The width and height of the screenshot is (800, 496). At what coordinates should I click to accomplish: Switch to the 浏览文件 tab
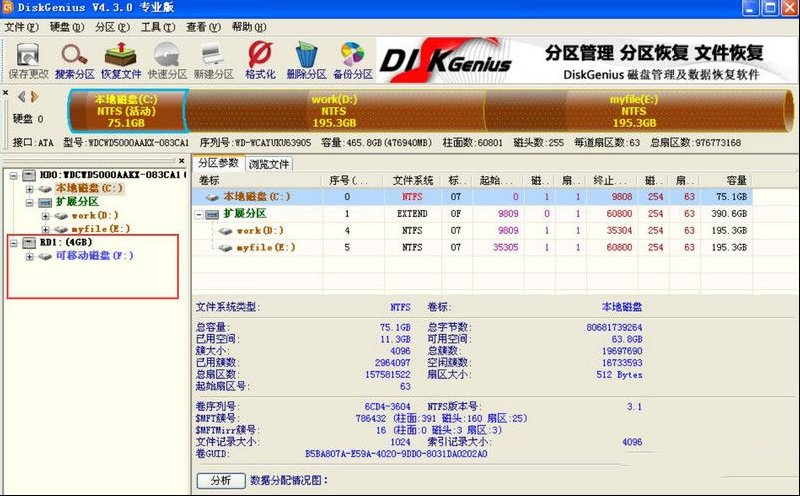(x=269, y=164)
